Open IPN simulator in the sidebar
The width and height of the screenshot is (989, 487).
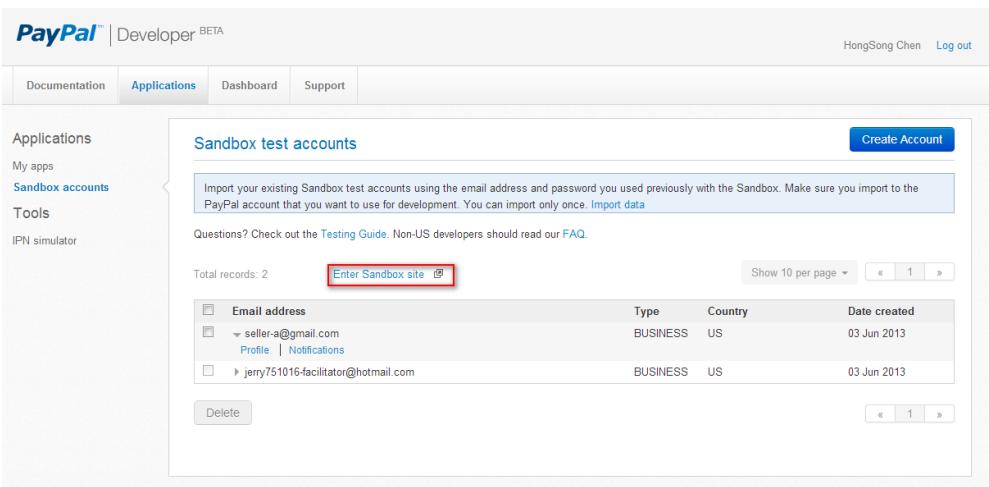45,240
